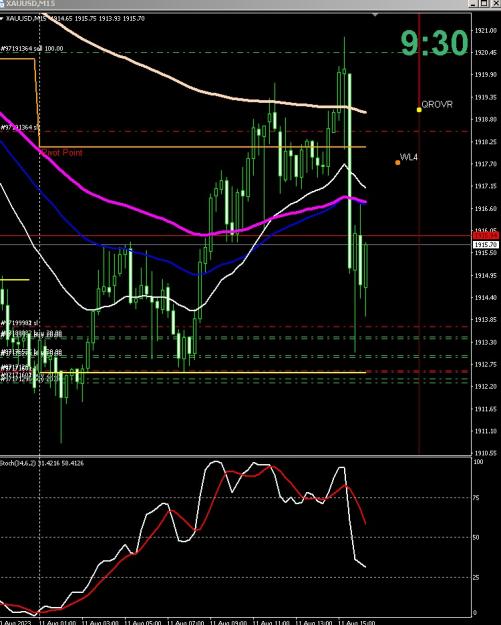The width and height of the screenshot is (501, 625).
Task: Click the 1919.90 price scale value
Action: (485, 75)
